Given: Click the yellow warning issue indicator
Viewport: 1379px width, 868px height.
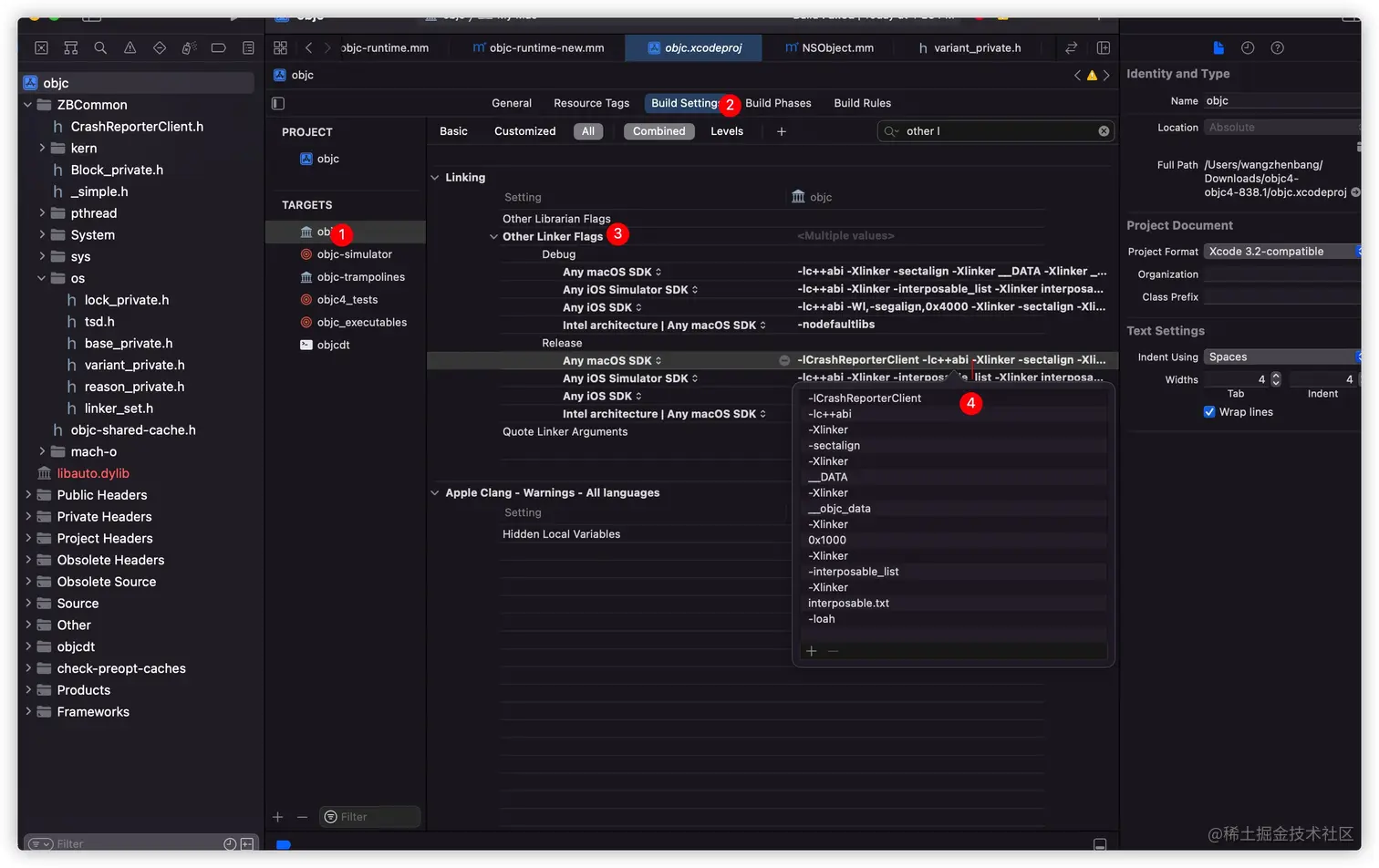Looking at the screenshot, I should pyautogui.click(x=1092, y=76).
